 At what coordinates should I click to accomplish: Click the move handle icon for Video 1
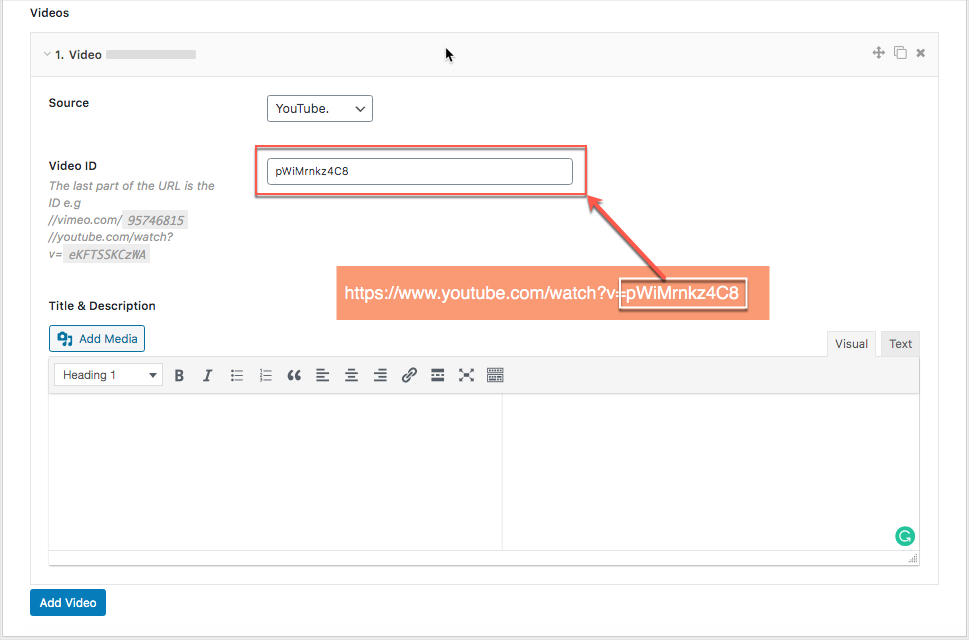(878, 53)
